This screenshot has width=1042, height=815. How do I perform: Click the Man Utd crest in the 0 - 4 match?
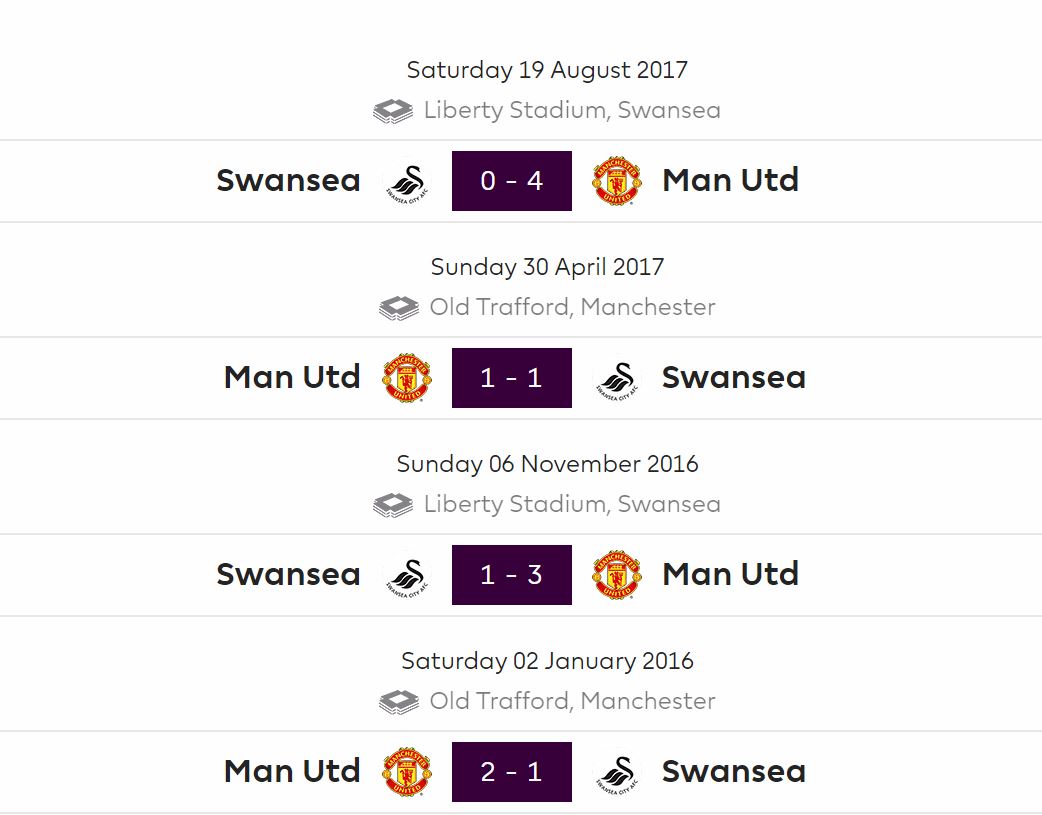616,181
